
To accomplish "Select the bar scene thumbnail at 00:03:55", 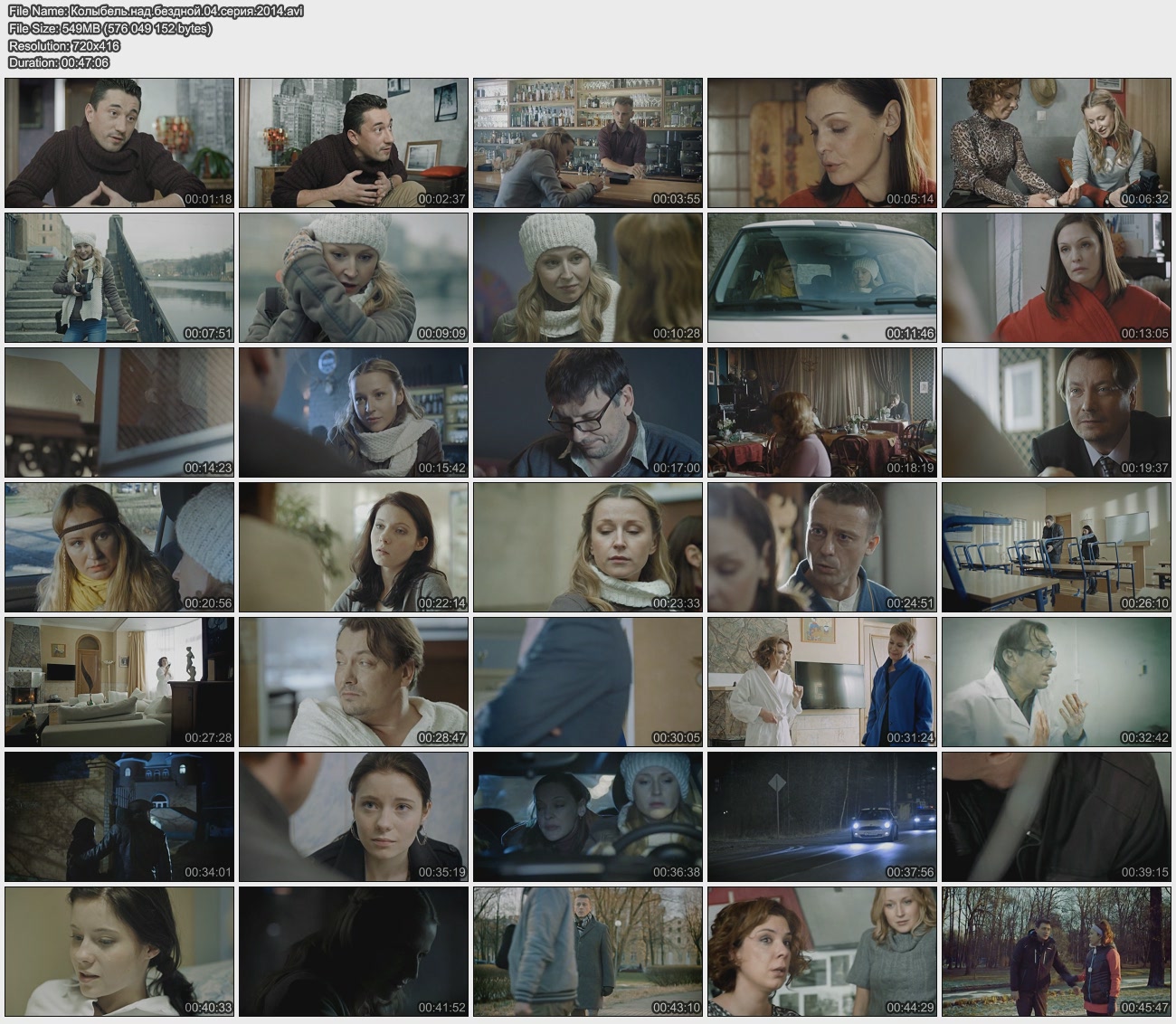I will [587, 143].
